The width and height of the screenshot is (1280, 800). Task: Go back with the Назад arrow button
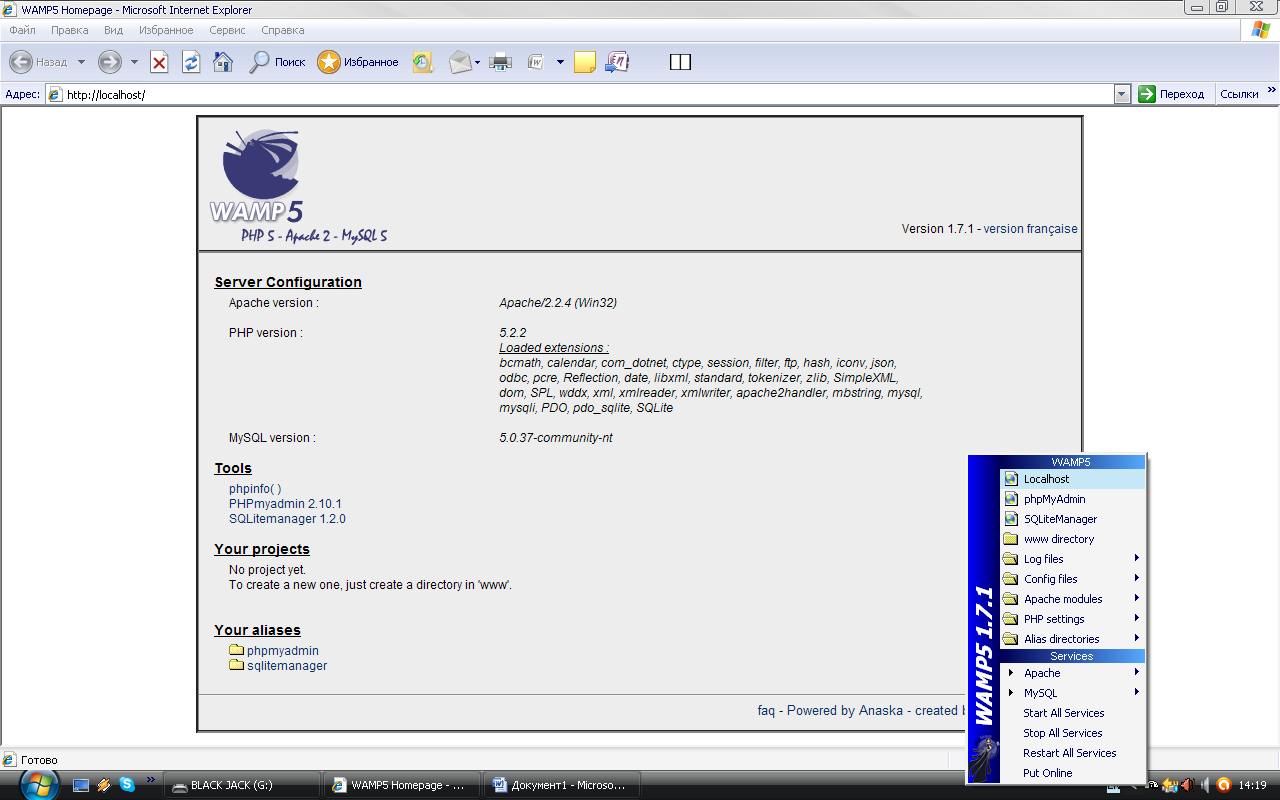pos(38,62)
